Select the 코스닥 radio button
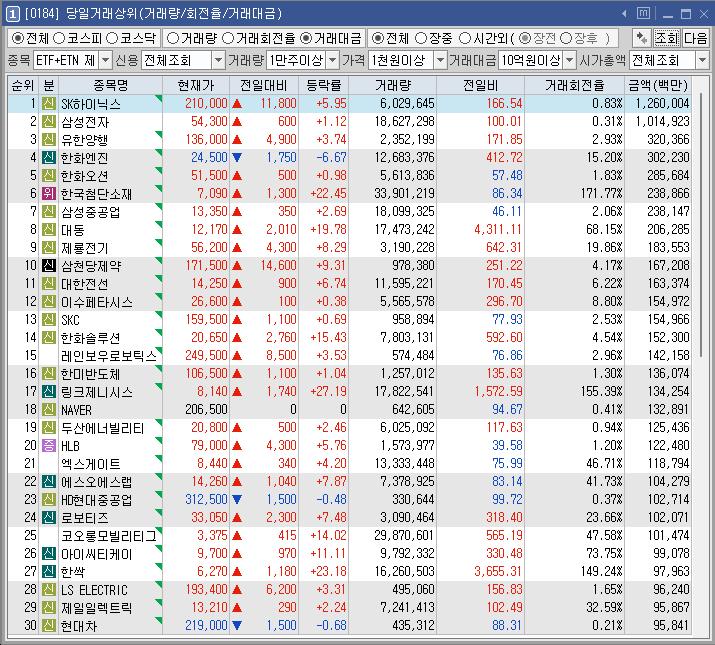 pos(112,38)
